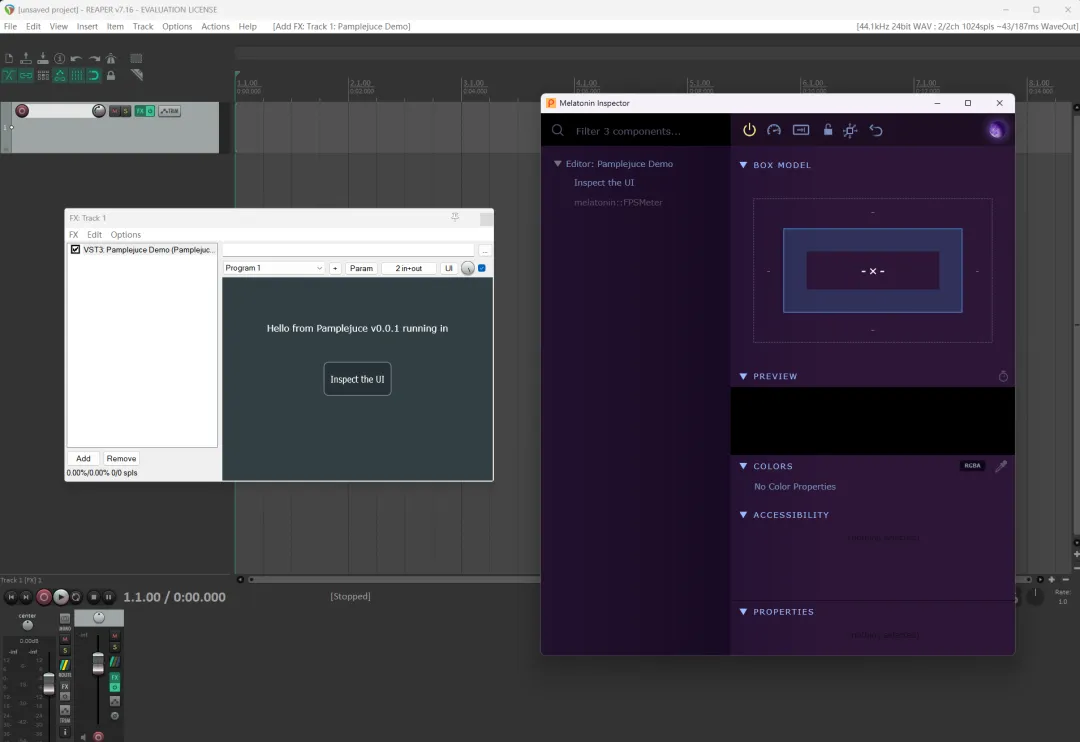The image size is (1080, 742).
Task: Collapse the ACCESSIBILITY section
Action: tap(743, 515)
